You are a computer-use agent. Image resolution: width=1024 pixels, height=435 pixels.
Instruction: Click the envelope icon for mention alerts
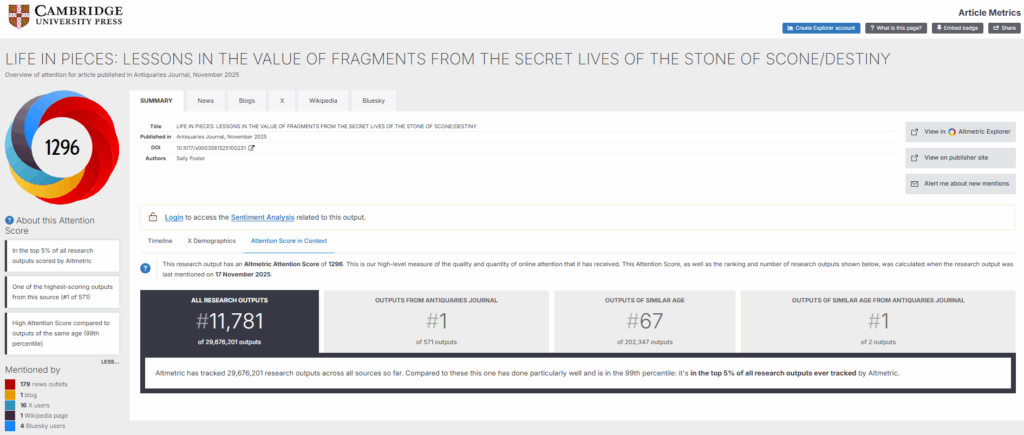coord(914,184)
